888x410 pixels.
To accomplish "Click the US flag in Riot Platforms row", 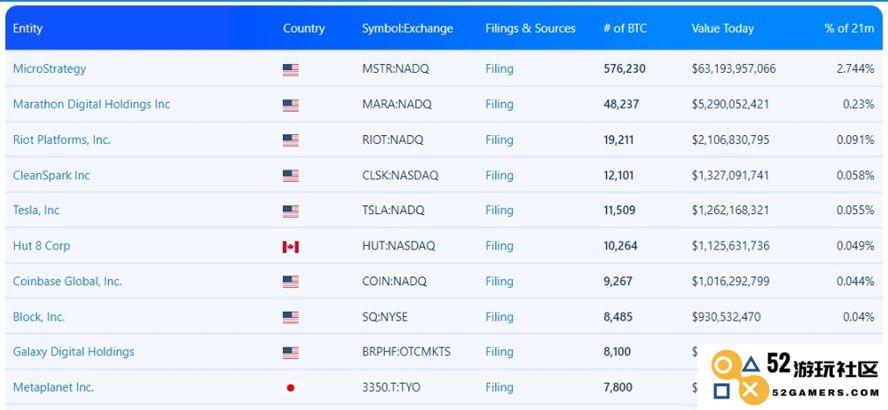I will (x=291, y=140).
